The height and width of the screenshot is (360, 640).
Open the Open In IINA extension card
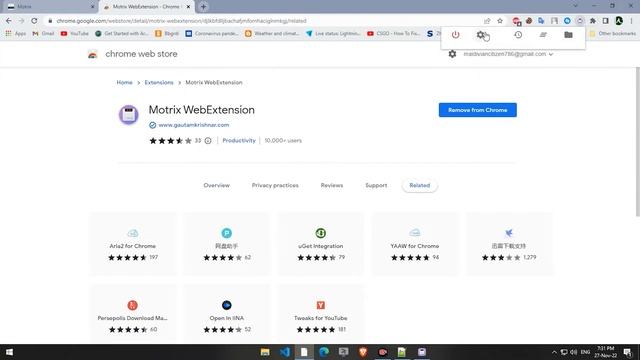coord(227,315)
